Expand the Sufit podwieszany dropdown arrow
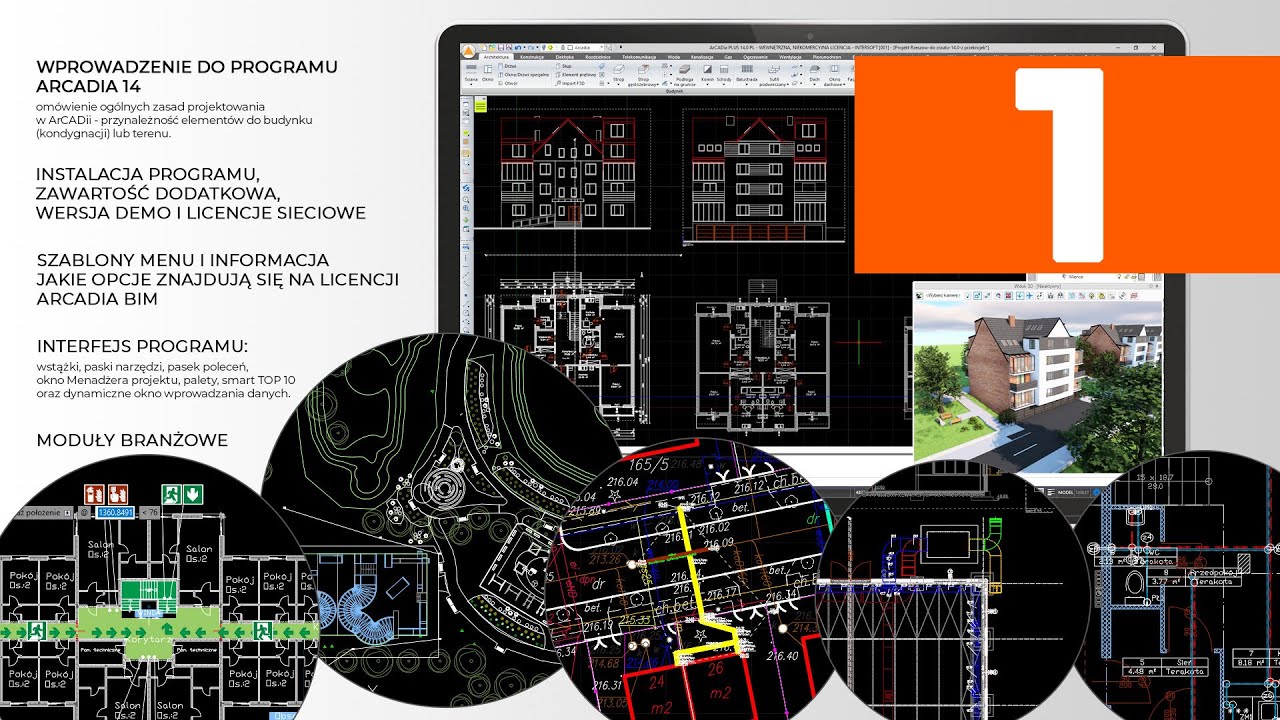 pyautogui.click(x=787, y=85)
